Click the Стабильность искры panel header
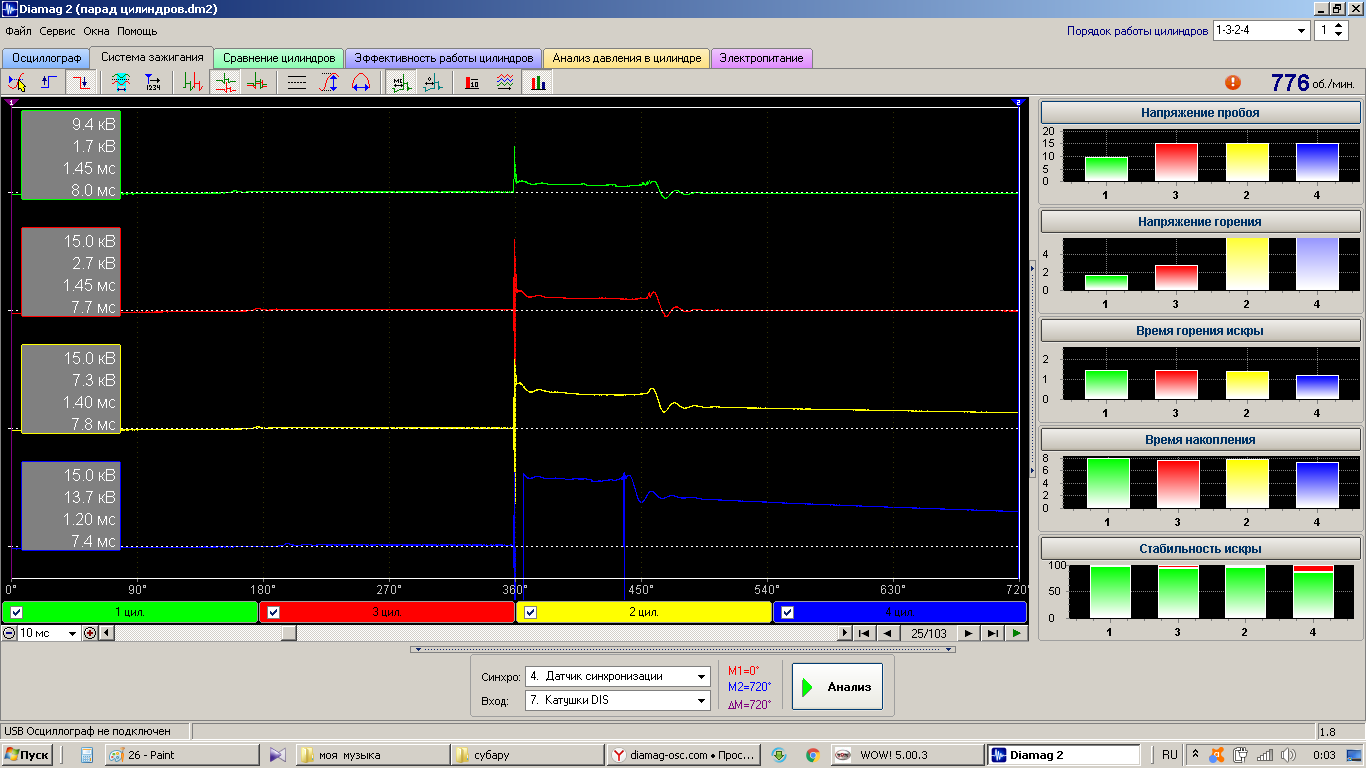This screenshot has height=768, width=1366. pyautogui.click(x=1200, y=548)
